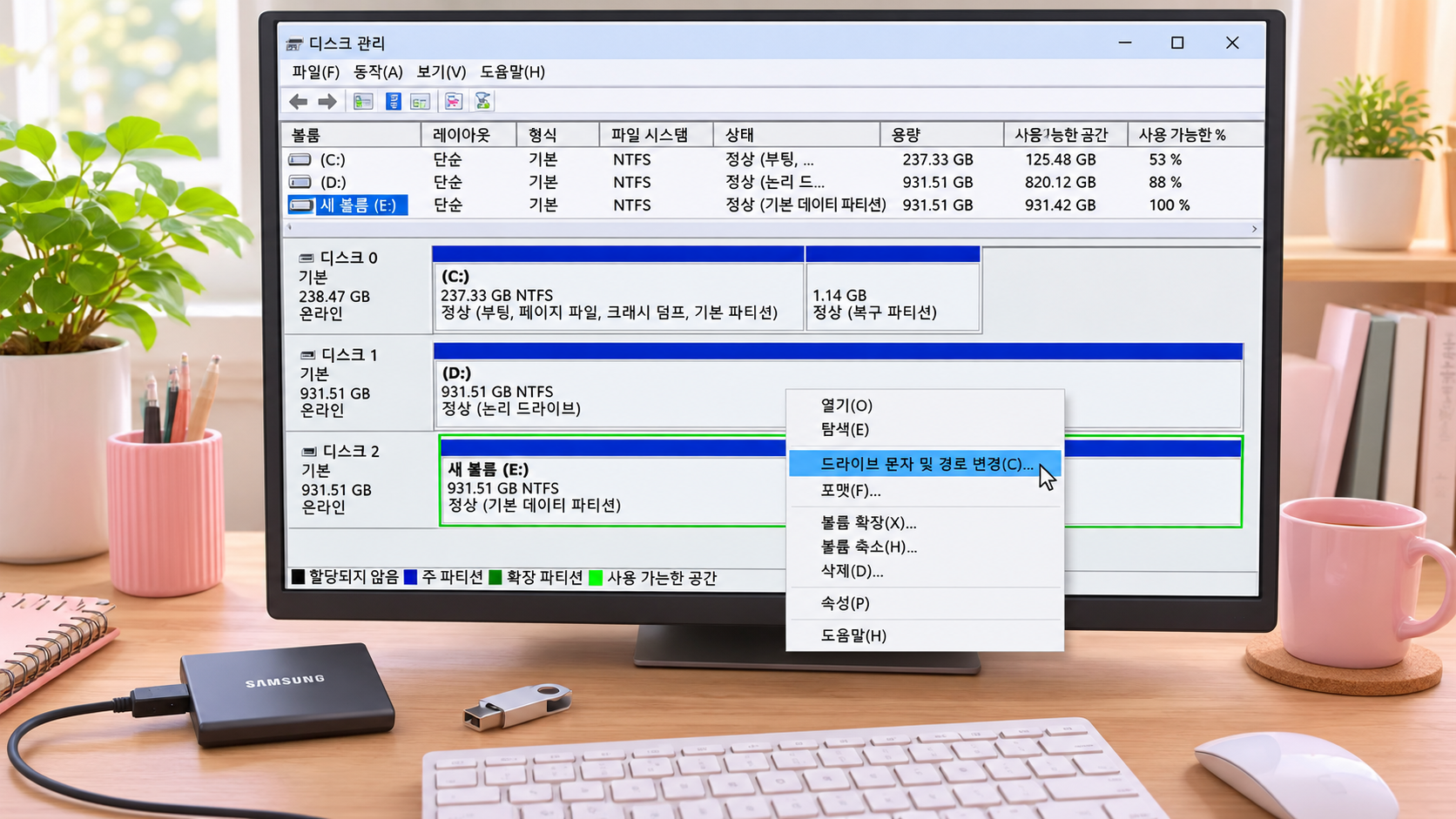Sort by the 사용 가능한 % column header
1456x819 pixels.
click(1195, 135)
